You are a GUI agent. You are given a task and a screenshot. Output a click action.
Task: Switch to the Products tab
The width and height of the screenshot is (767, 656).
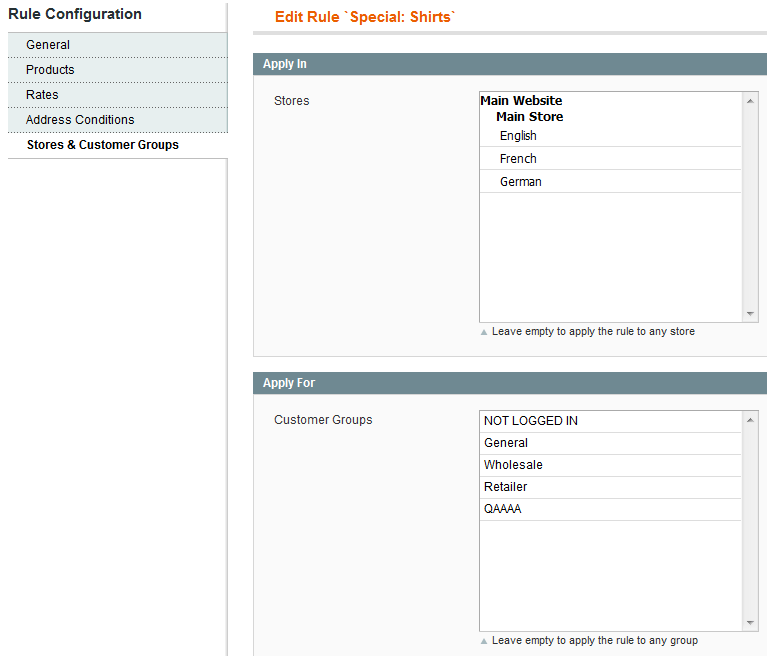coord(50,70)
